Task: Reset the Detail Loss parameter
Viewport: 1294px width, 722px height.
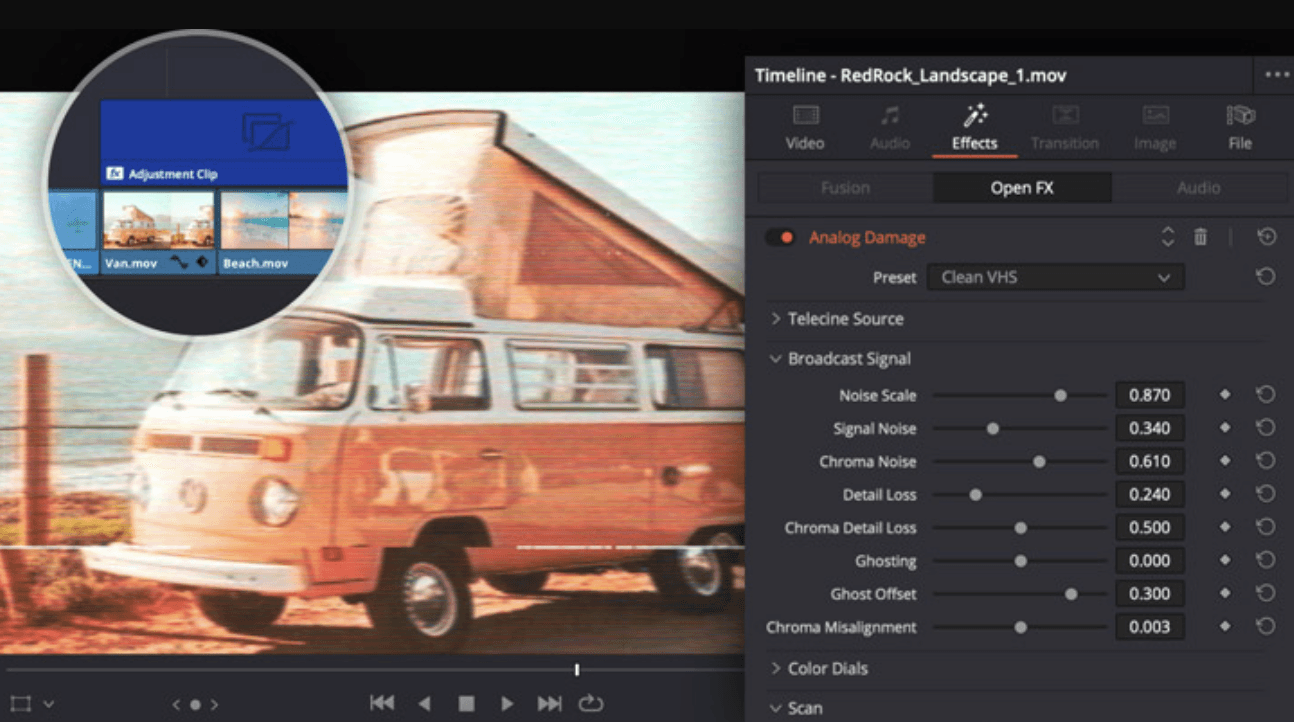Action: click(x=1266, y=494)
